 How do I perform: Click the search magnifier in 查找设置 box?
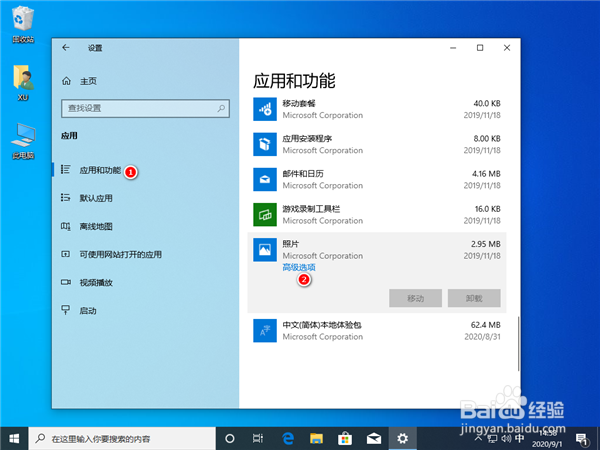pos(221,108)
